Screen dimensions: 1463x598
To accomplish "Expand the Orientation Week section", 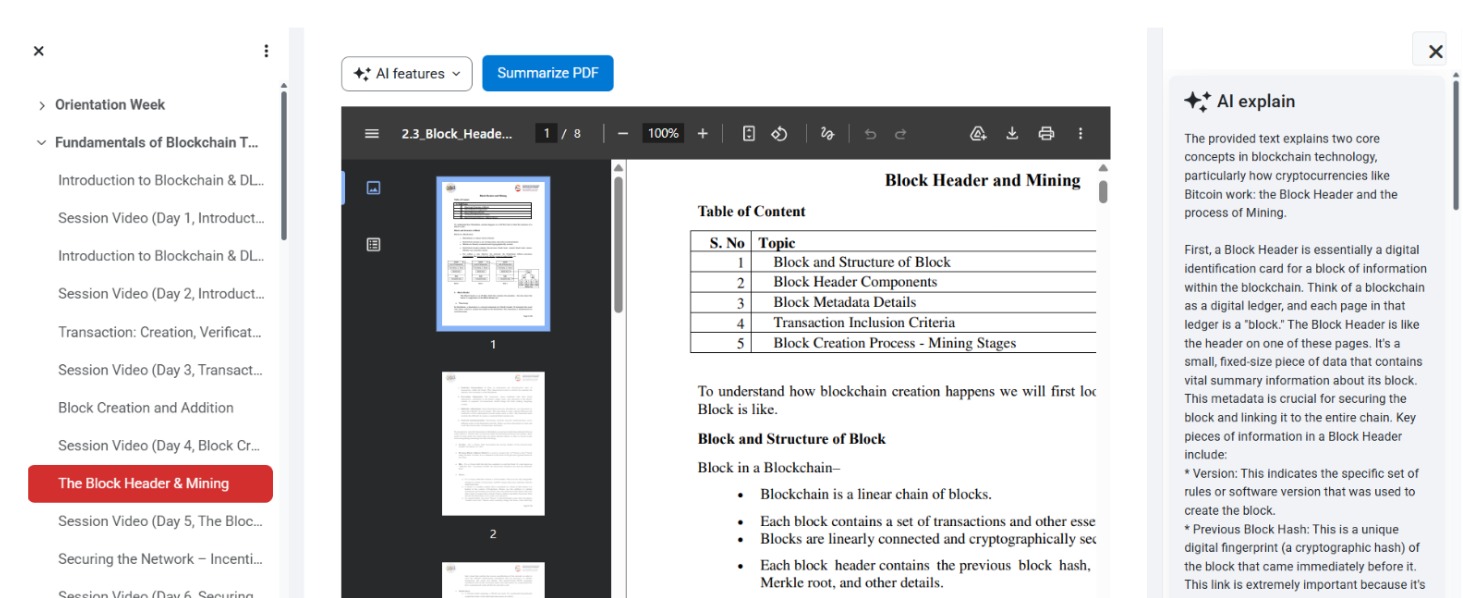I will [x=41, y=105].
